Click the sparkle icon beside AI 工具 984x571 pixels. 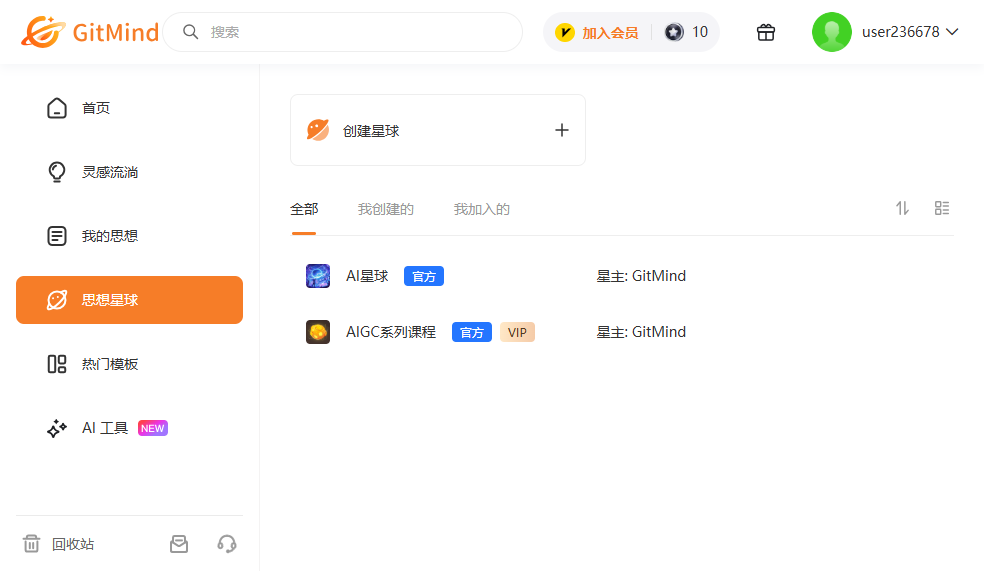click(x=56, y=428)
